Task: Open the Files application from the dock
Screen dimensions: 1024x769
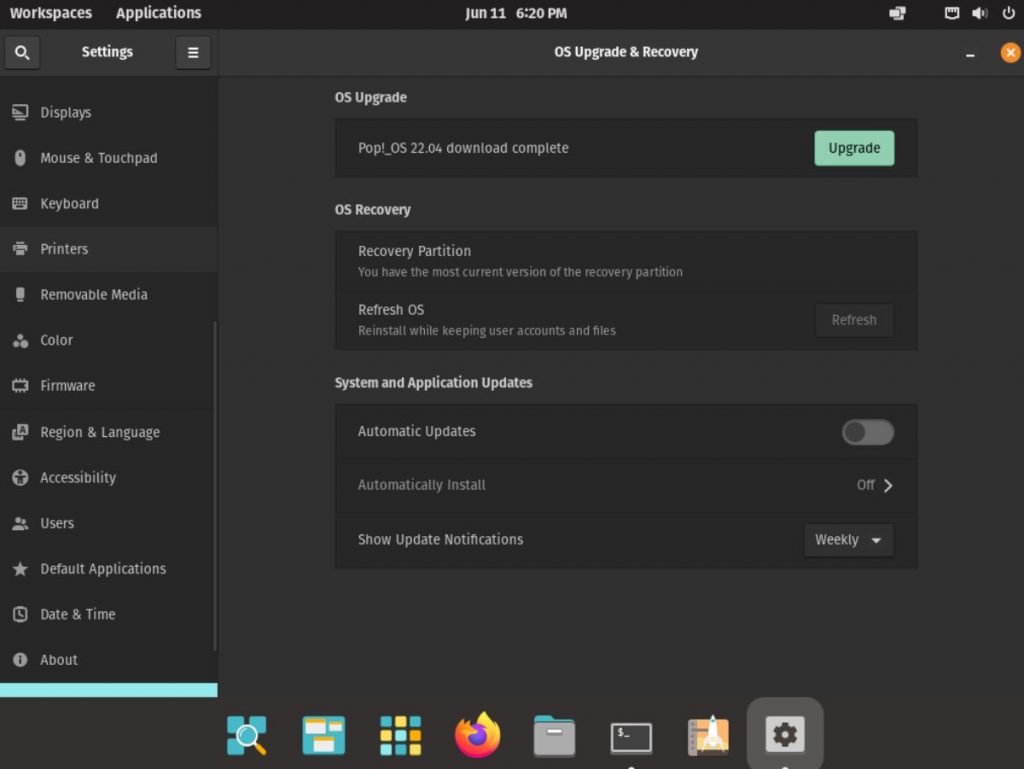Action: pos(554,735)
